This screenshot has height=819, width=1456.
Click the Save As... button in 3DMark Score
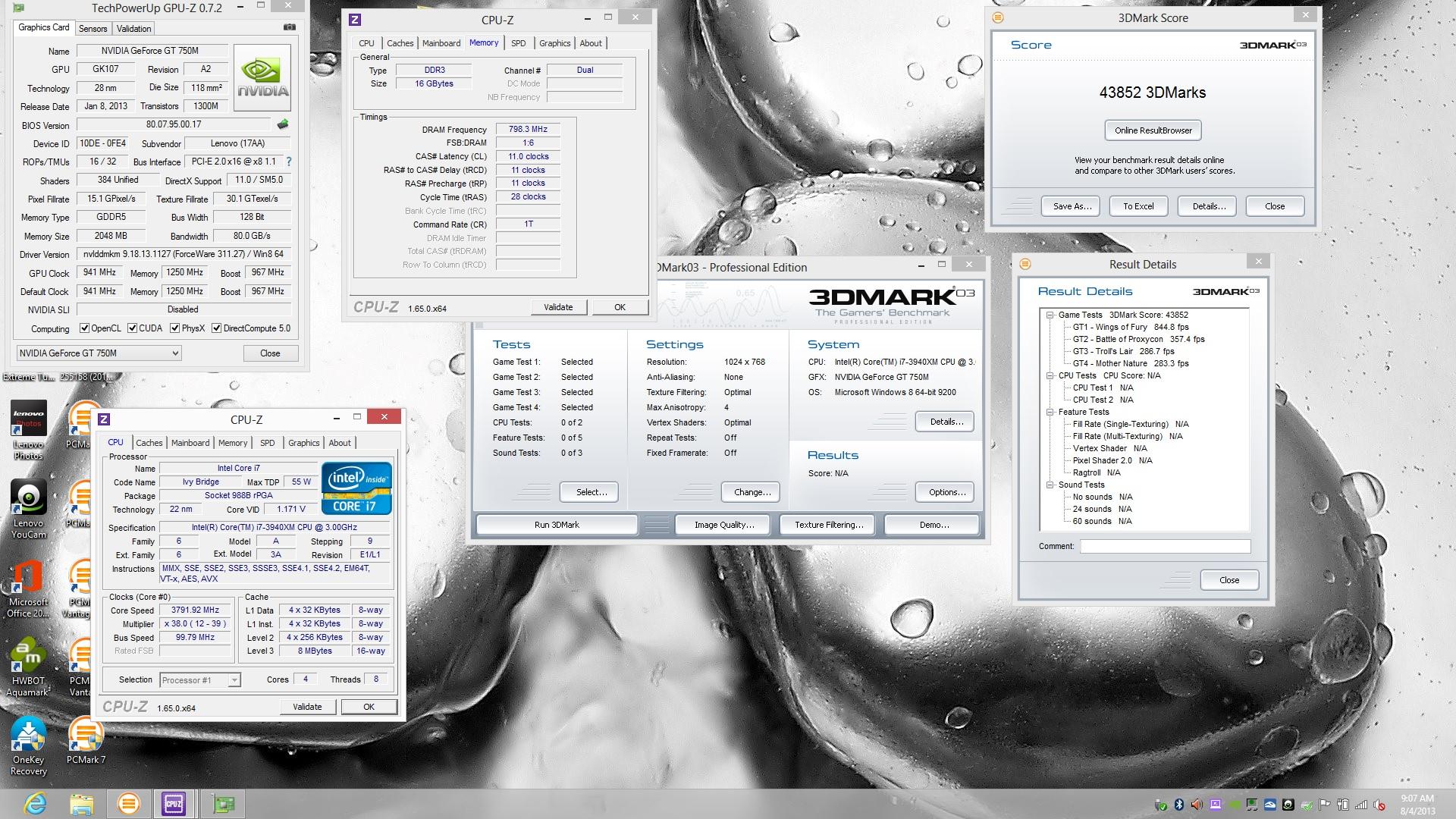coord(1072,206)
